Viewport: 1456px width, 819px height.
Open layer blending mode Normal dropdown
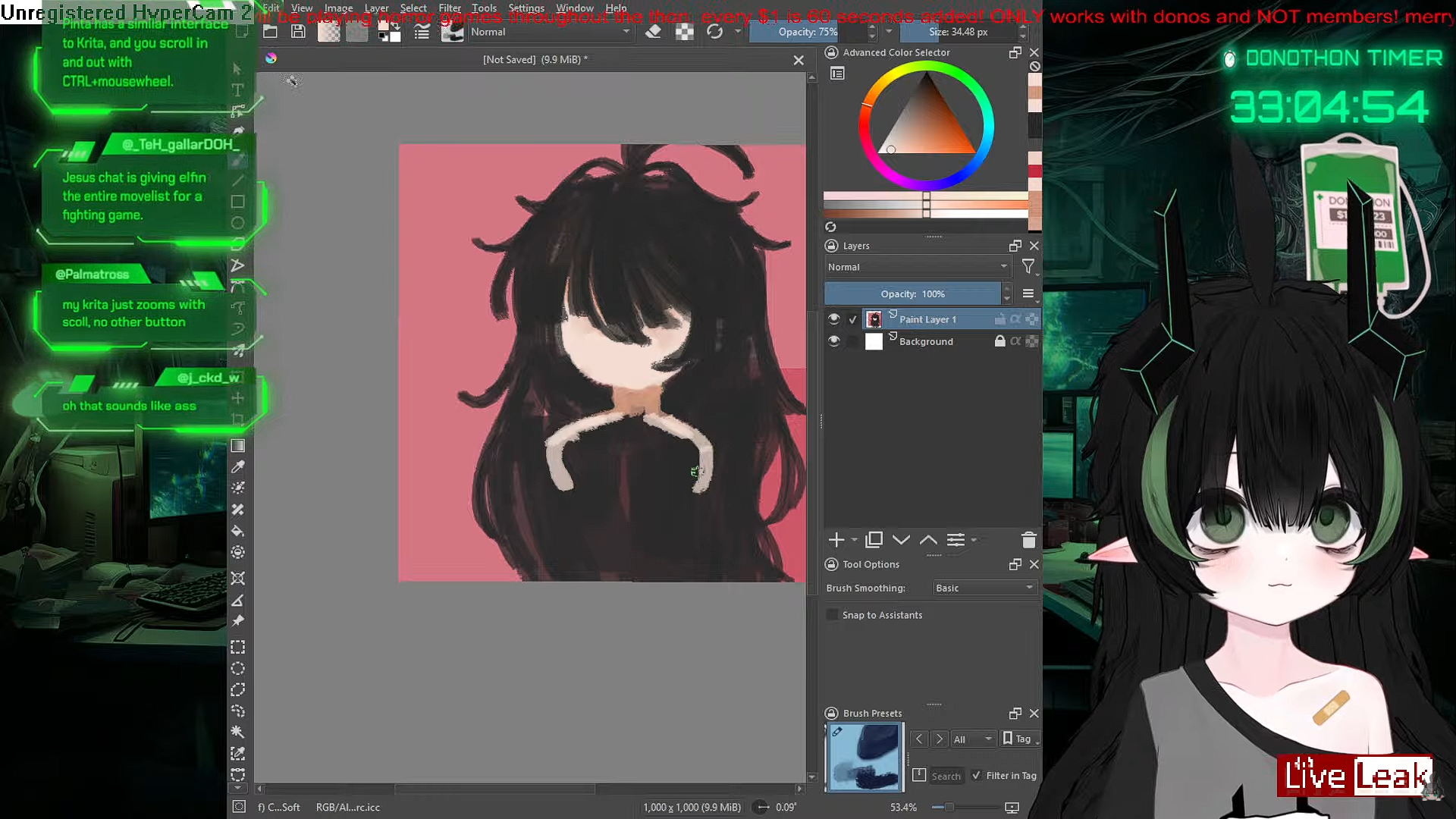pos(918,267)
